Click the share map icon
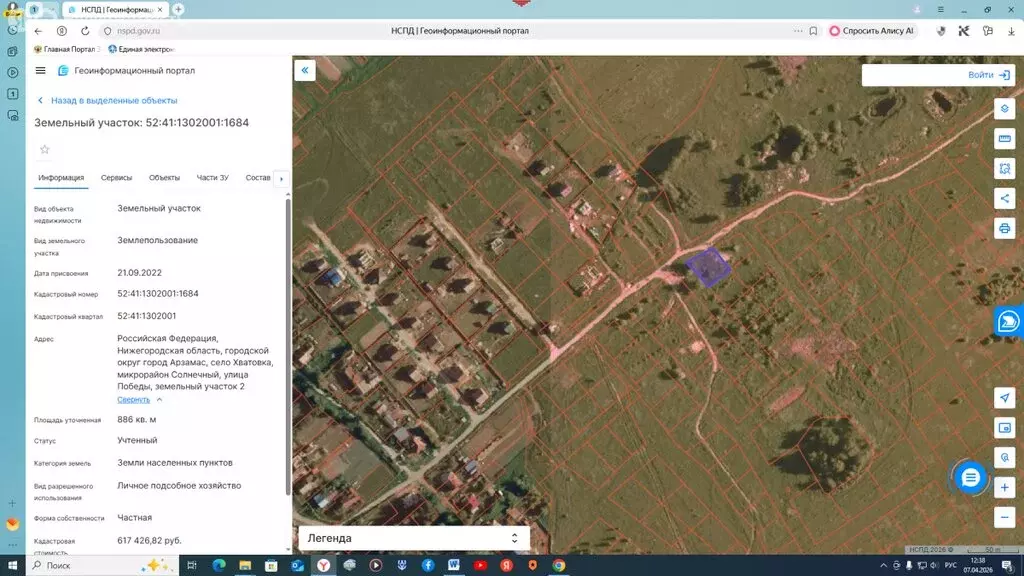The width and height of the screenshot is (1024, 576). pyautogui.click(x=1005, y=198)
